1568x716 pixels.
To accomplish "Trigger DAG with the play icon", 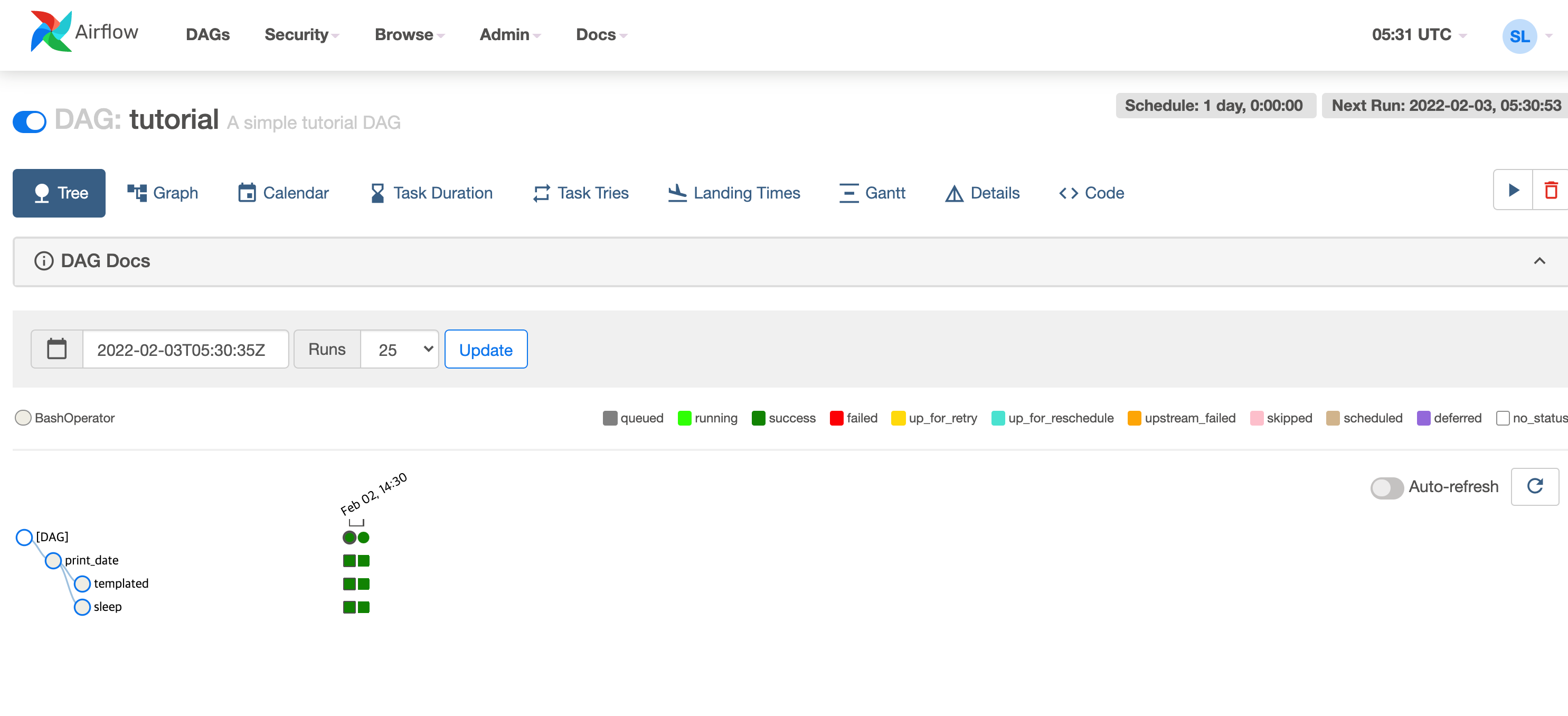I will click(1513, 191).
